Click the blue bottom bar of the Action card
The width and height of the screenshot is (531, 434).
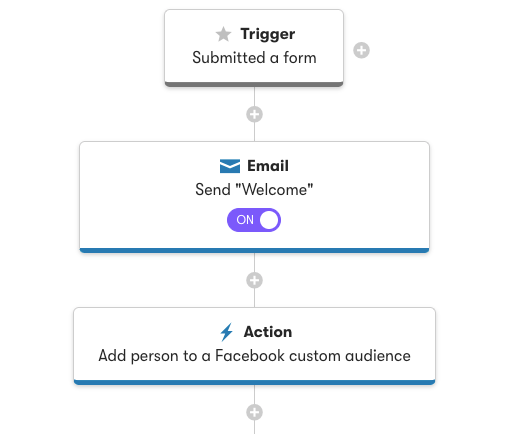pos(254,383)
